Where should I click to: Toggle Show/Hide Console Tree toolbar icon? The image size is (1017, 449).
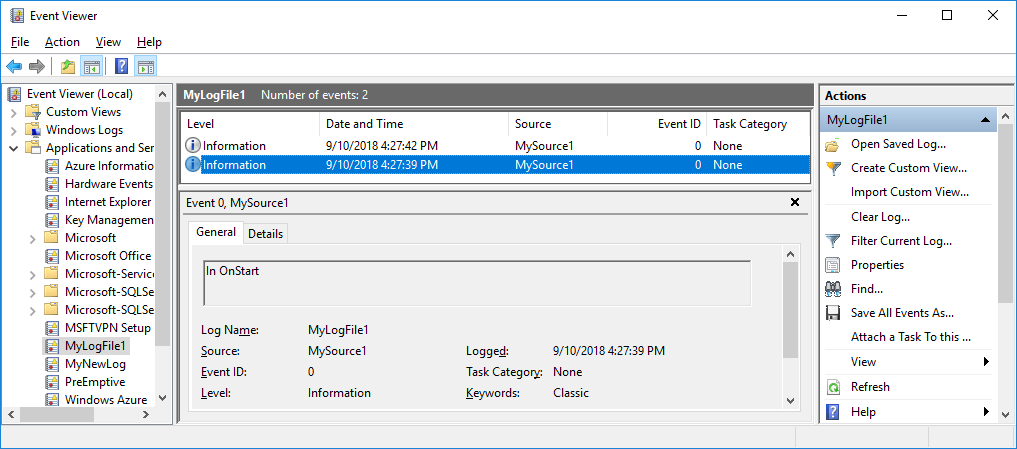pos(90,66)
